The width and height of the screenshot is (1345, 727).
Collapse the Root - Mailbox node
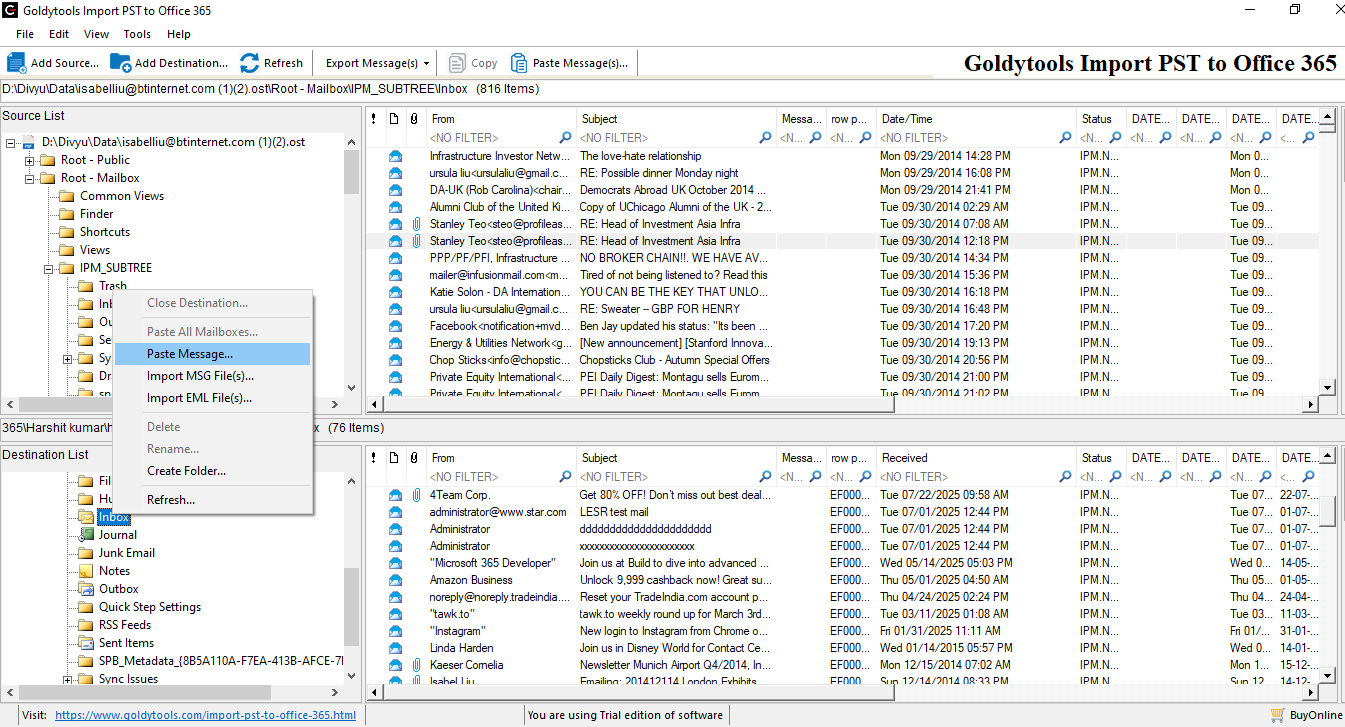[x=28, y=177]
